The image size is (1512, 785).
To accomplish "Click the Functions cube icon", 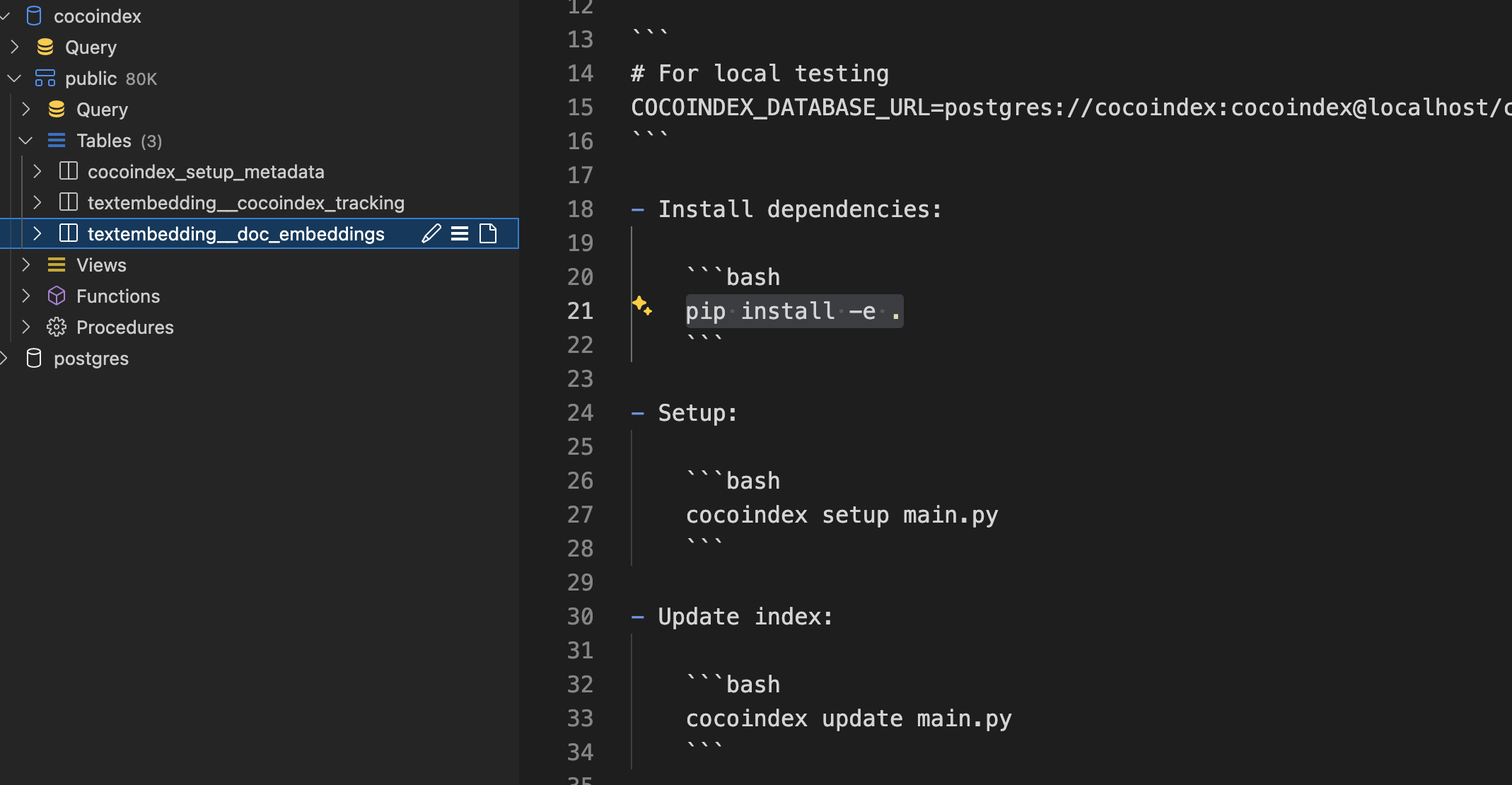I will (x=57, y=296).
